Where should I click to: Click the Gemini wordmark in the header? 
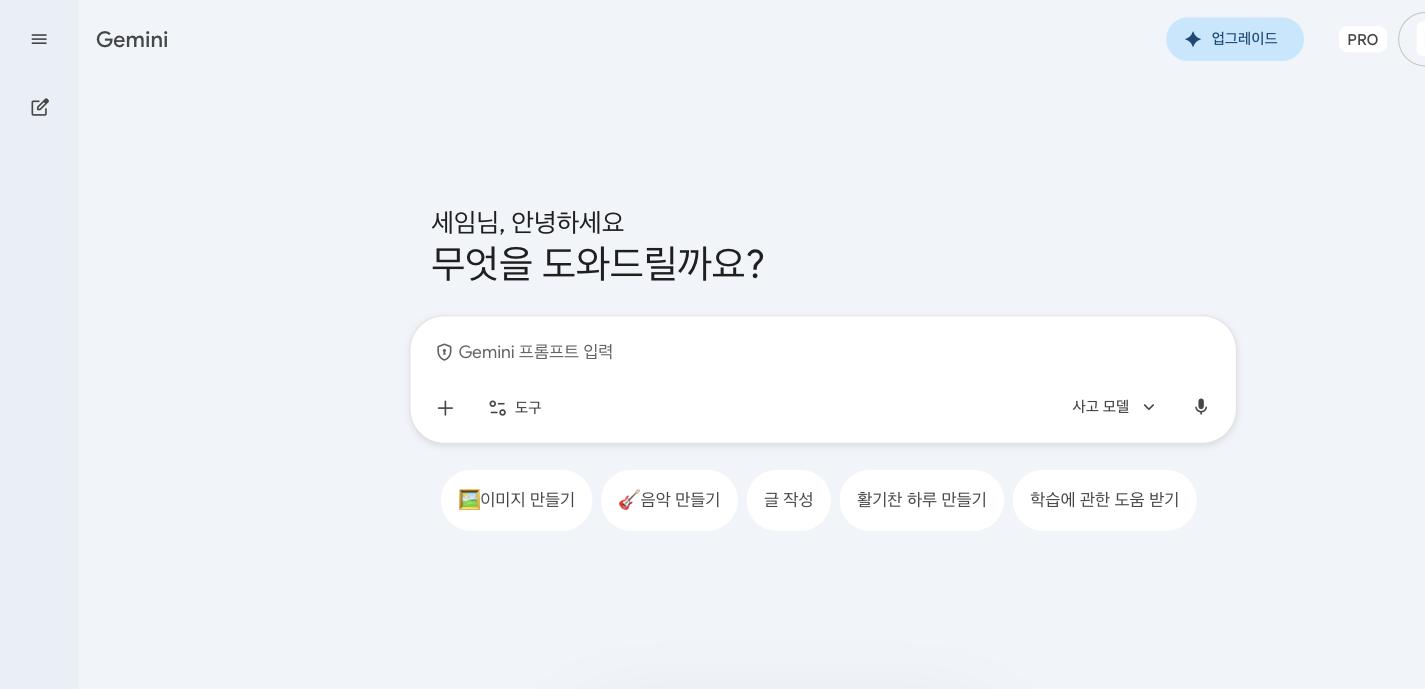pyautogui.click(x=132, y=39)
